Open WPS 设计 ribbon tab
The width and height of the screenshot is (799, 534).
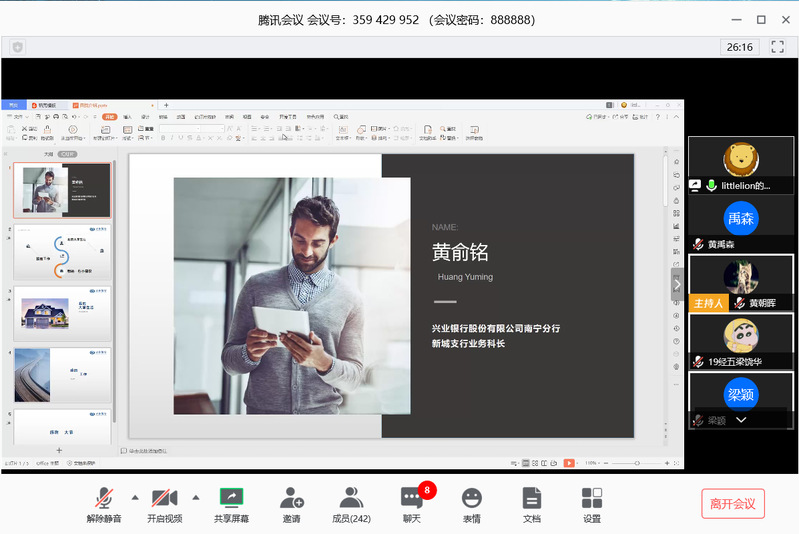(x=145, y=117)
